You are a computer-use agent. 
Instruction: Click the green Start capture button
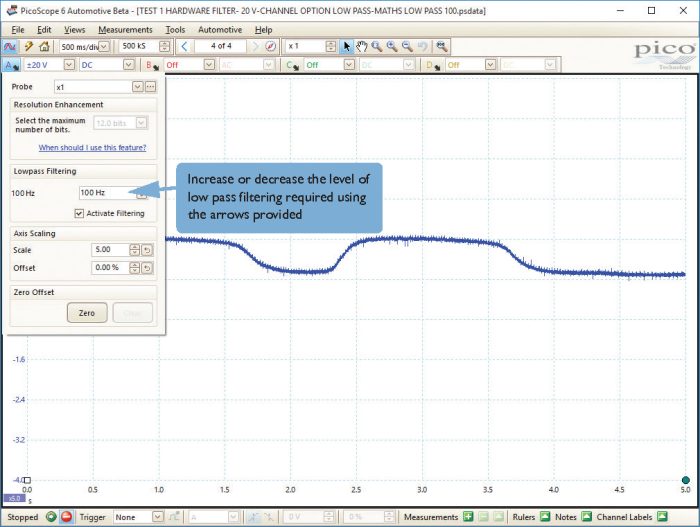point(51,517)
